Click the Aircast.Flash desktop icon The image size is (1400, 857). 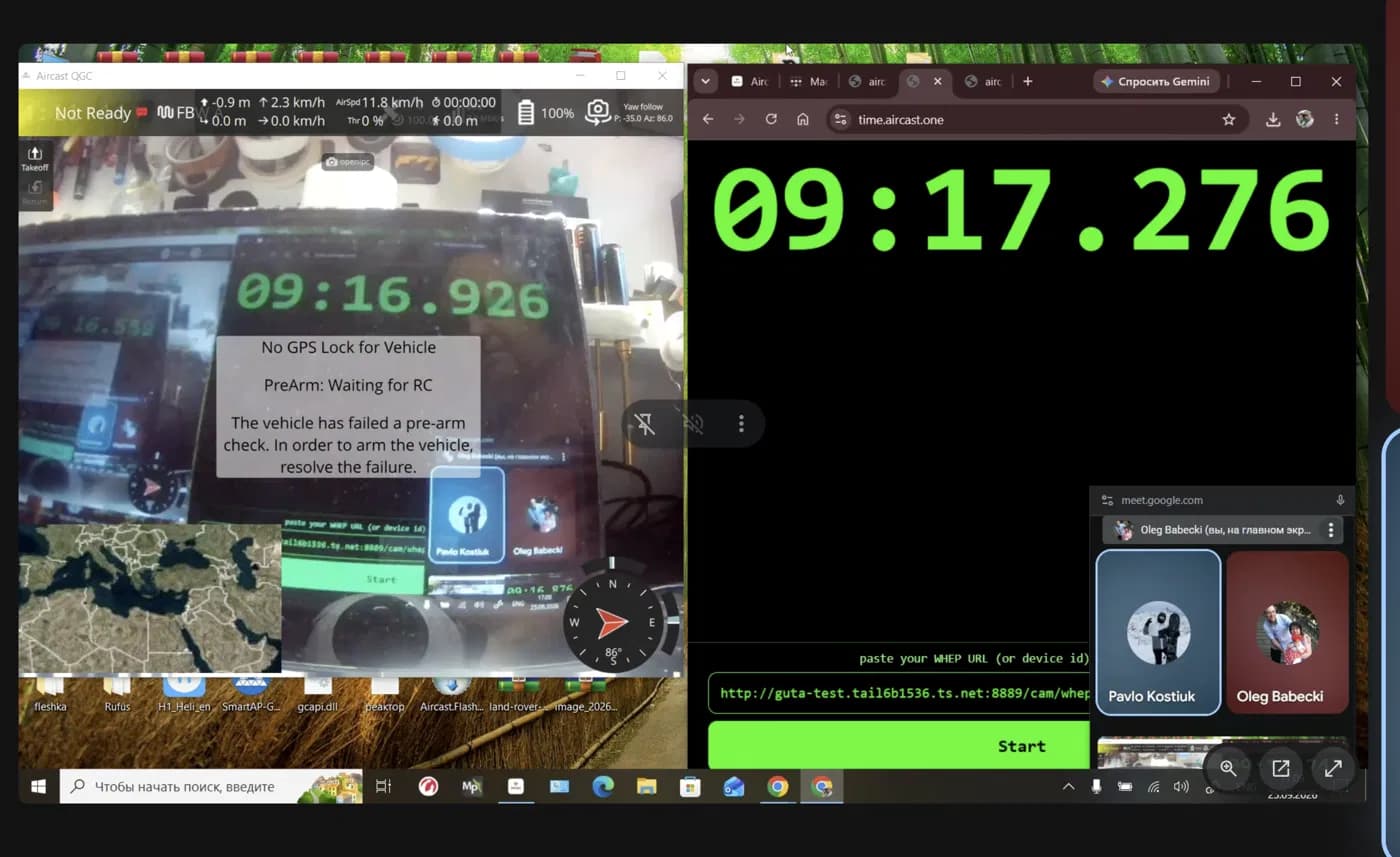[452, 695]
